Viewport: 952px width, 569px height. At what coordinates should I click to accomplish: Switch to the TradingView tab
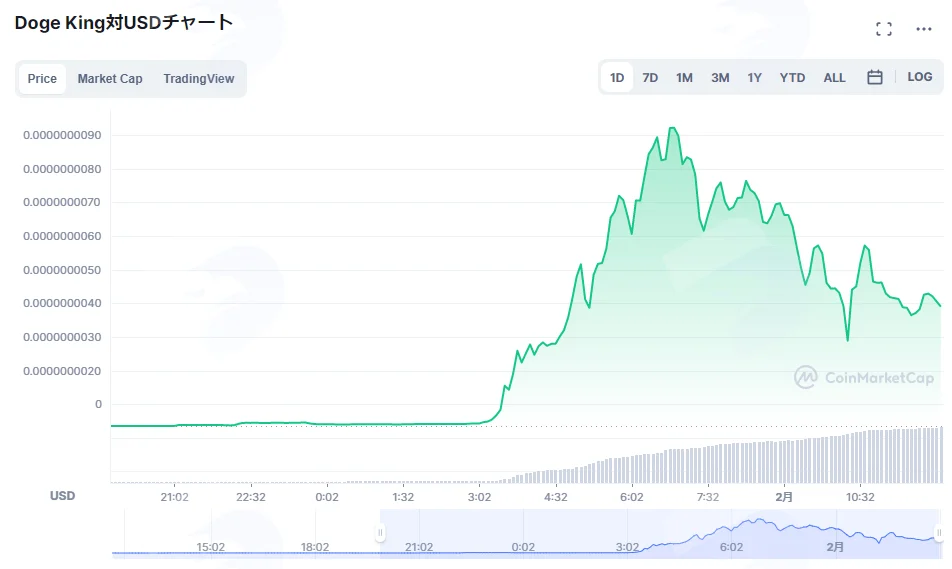click(199, 79)
